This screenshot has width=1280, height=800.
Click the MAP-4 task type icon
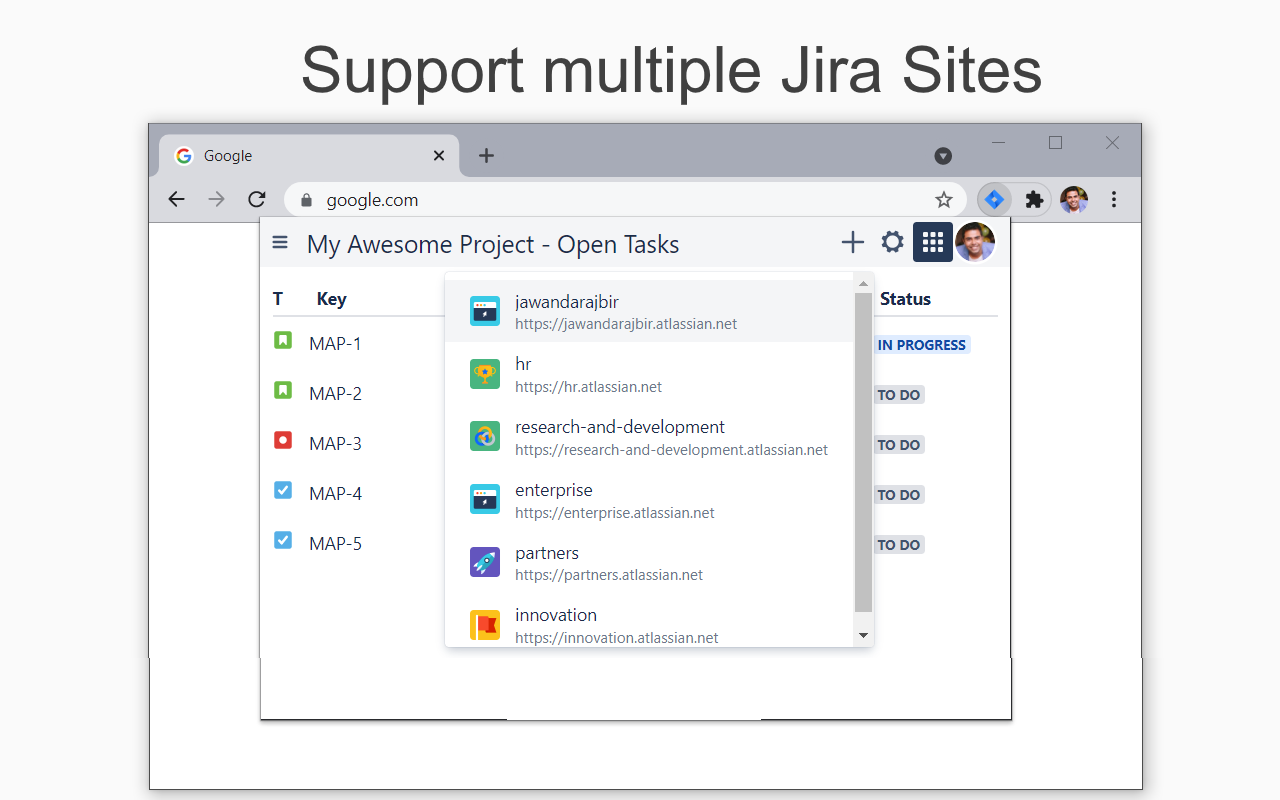(283, 490)
